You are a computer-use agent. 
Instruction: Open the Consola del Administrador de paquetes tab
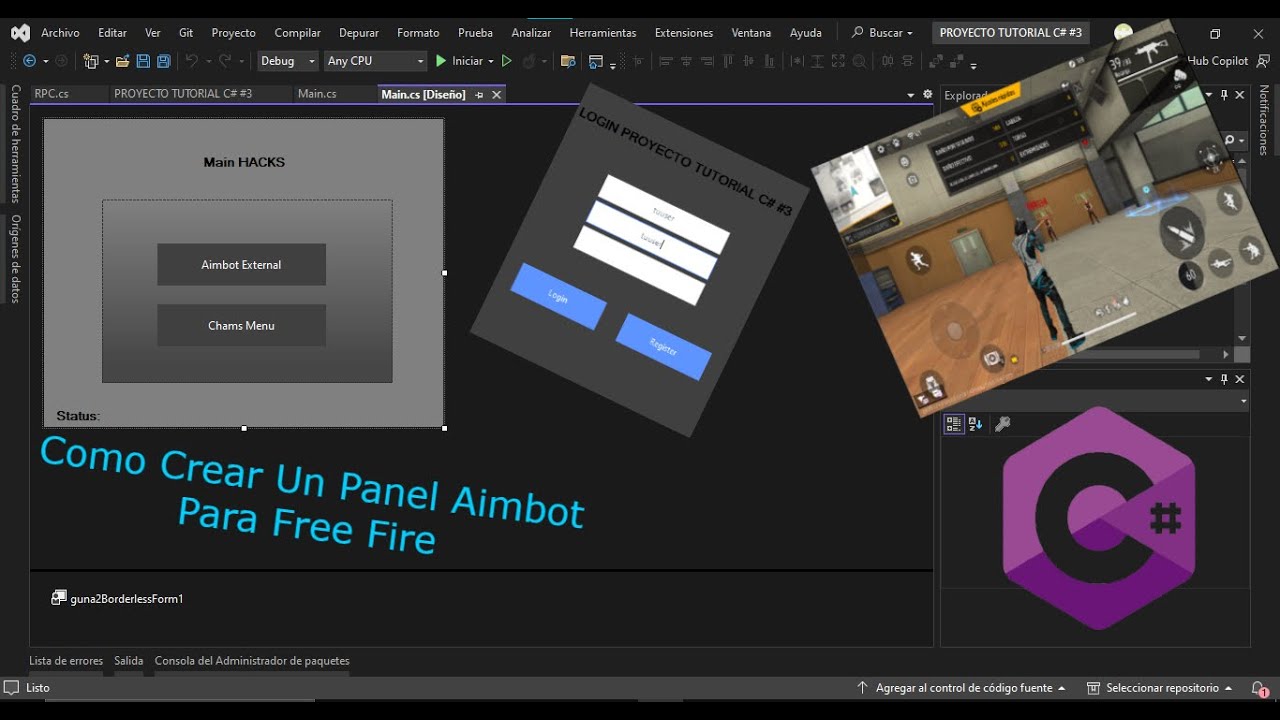(252, 661)
